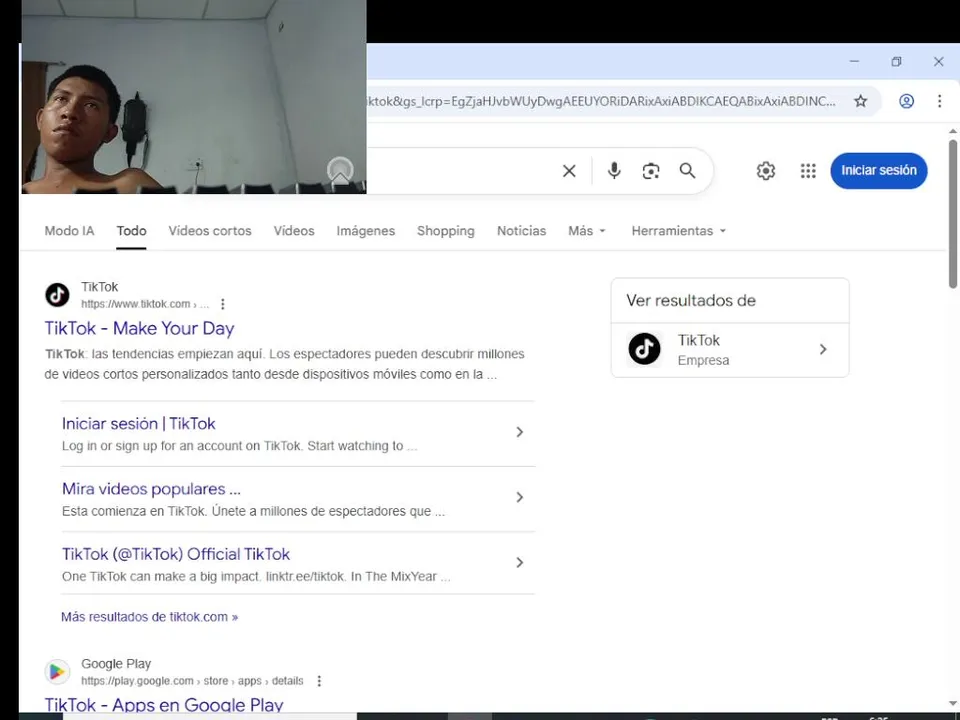Open more options for the Google Play result
This screenshot has height=720, width=960.
pyautogui.click(x=319, y=681)
